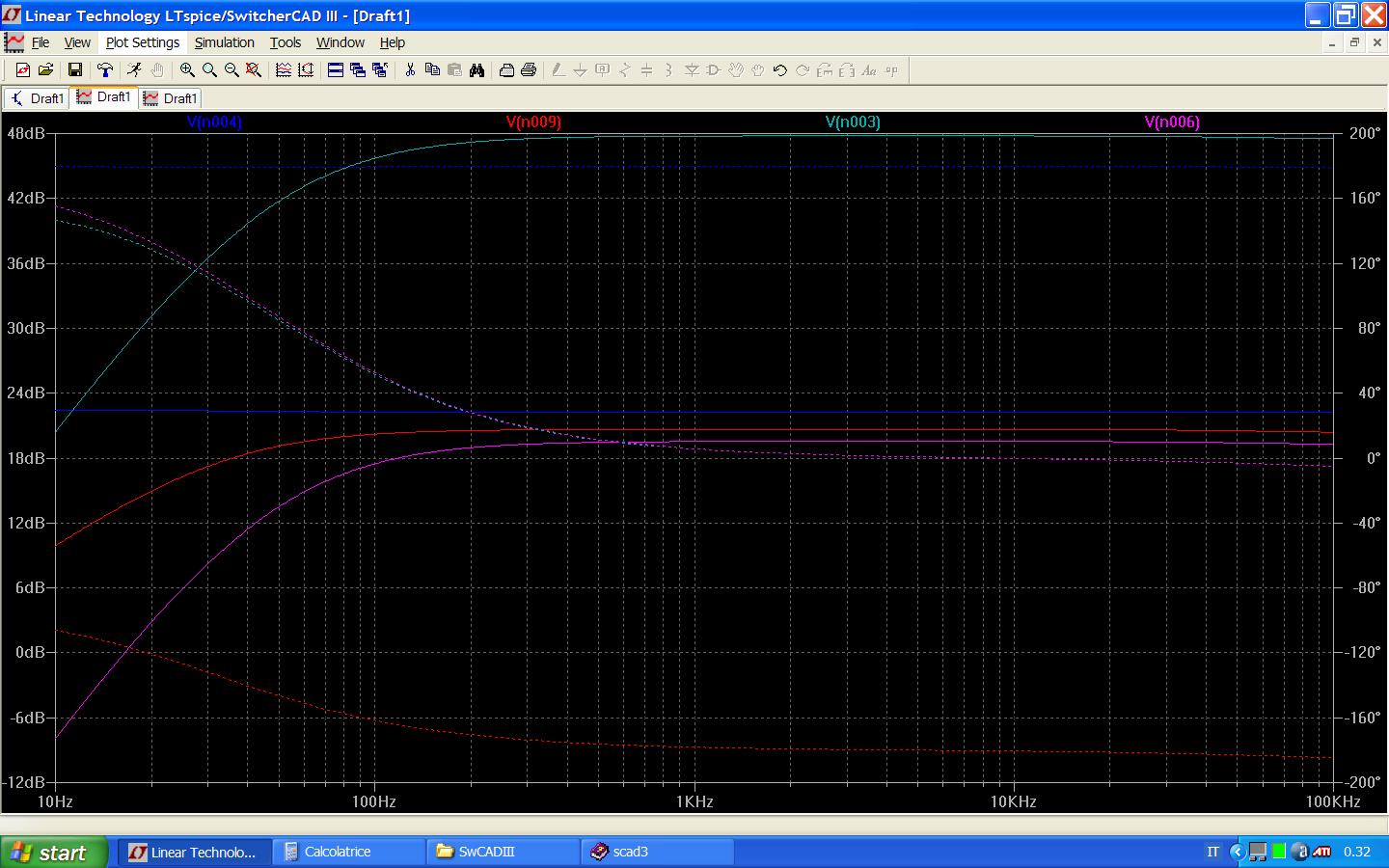Viewport: 1389px width, 868px height.
Task: Click the SPICE directive .op icon
Action: [891, 69]
